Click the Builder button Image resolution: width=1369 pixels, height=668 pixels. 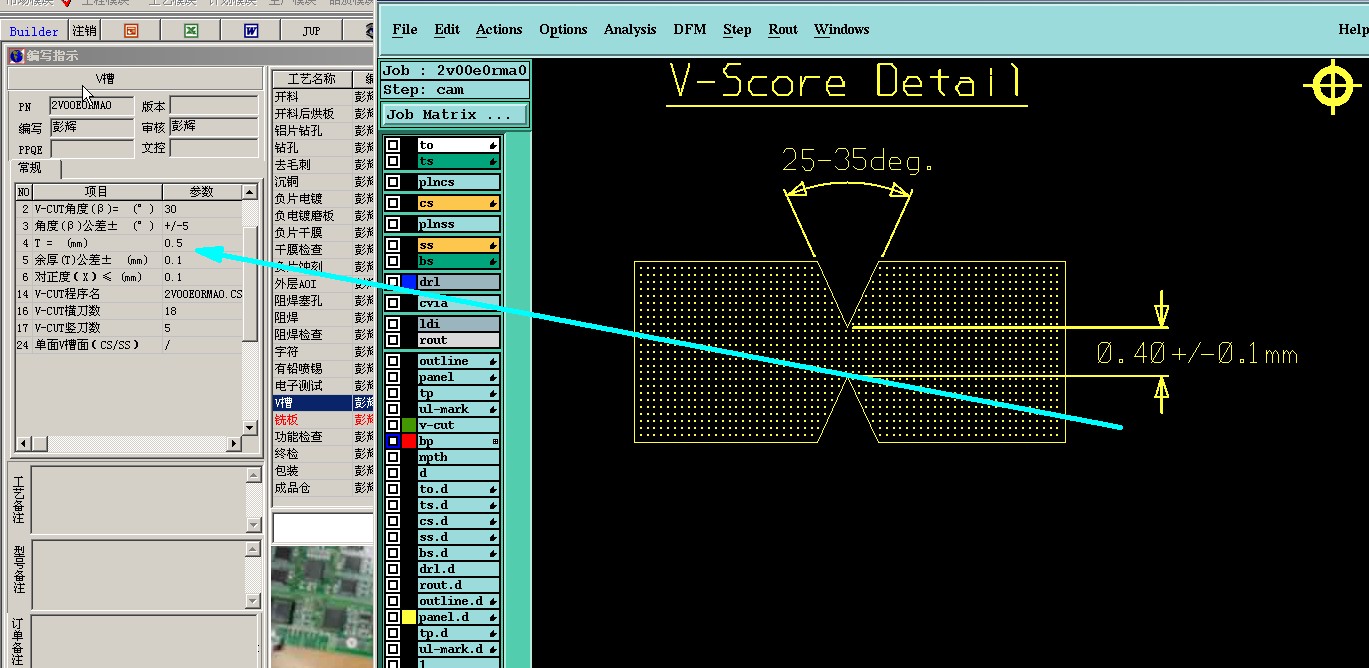pyautogui.click(x=34, y=31)
